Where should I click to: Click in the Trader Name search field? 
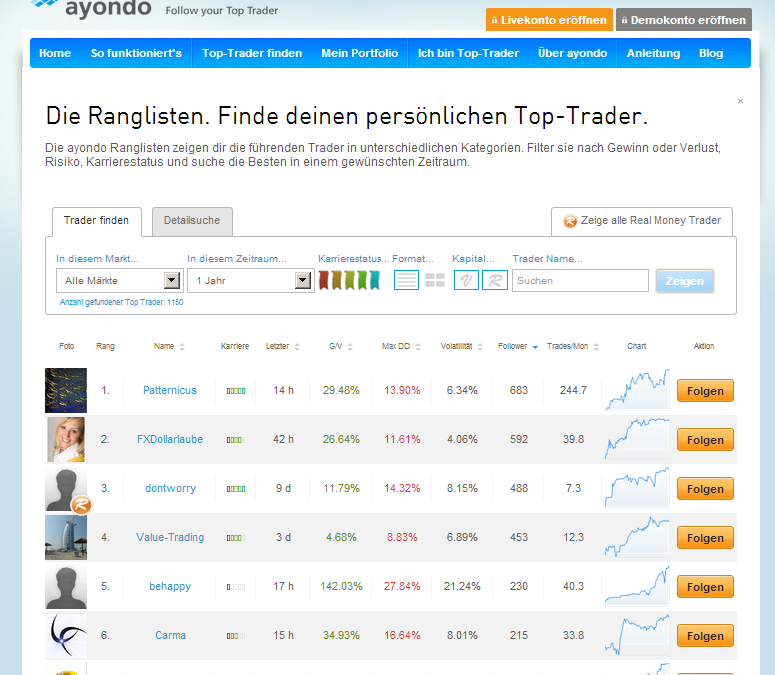coord(580,281)
